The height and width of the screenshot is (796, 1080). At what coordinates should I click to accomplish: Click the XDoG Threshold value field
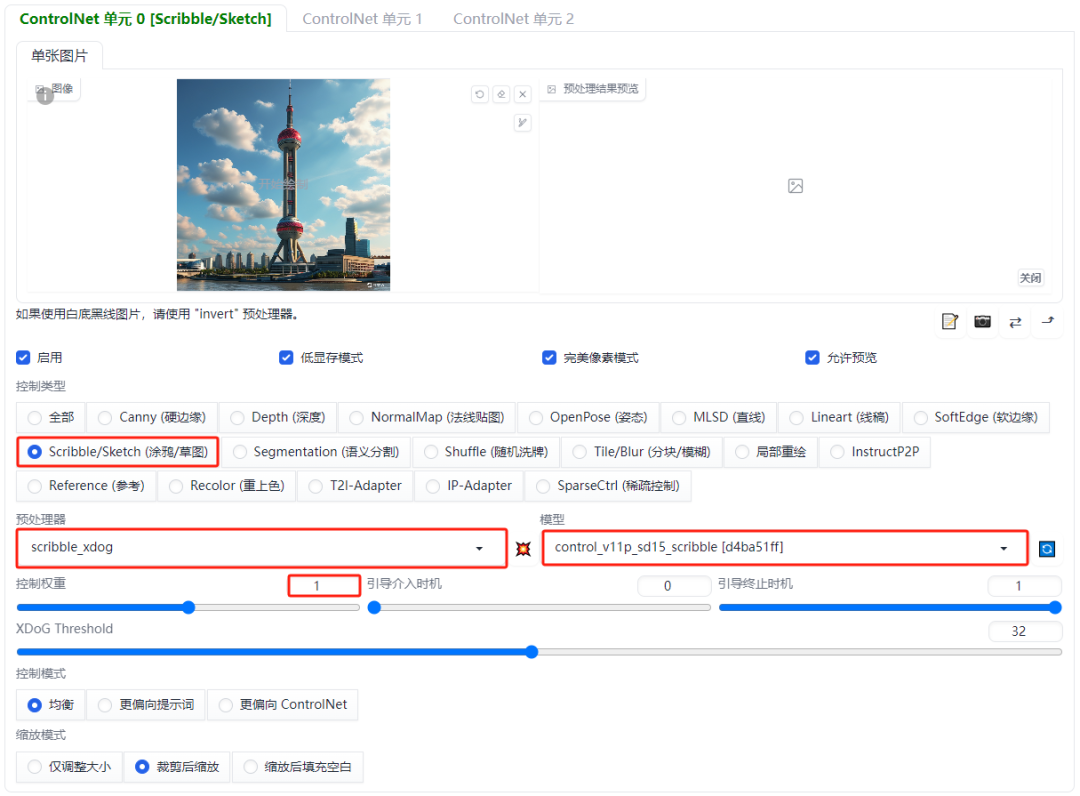click(x=1024, y=631)
